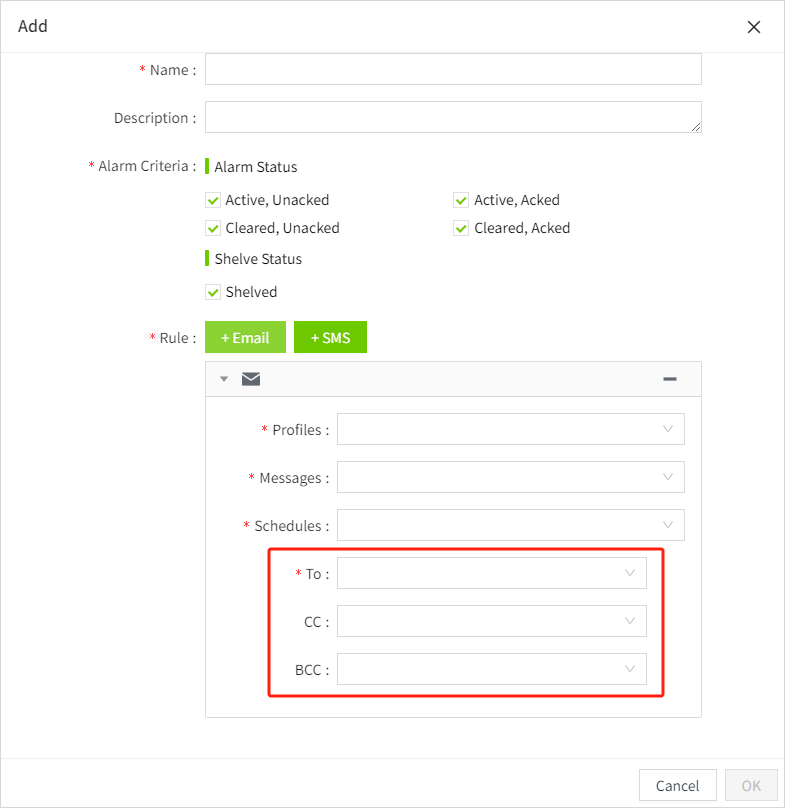
Task: Click into the Description text area
Action: 453,117
